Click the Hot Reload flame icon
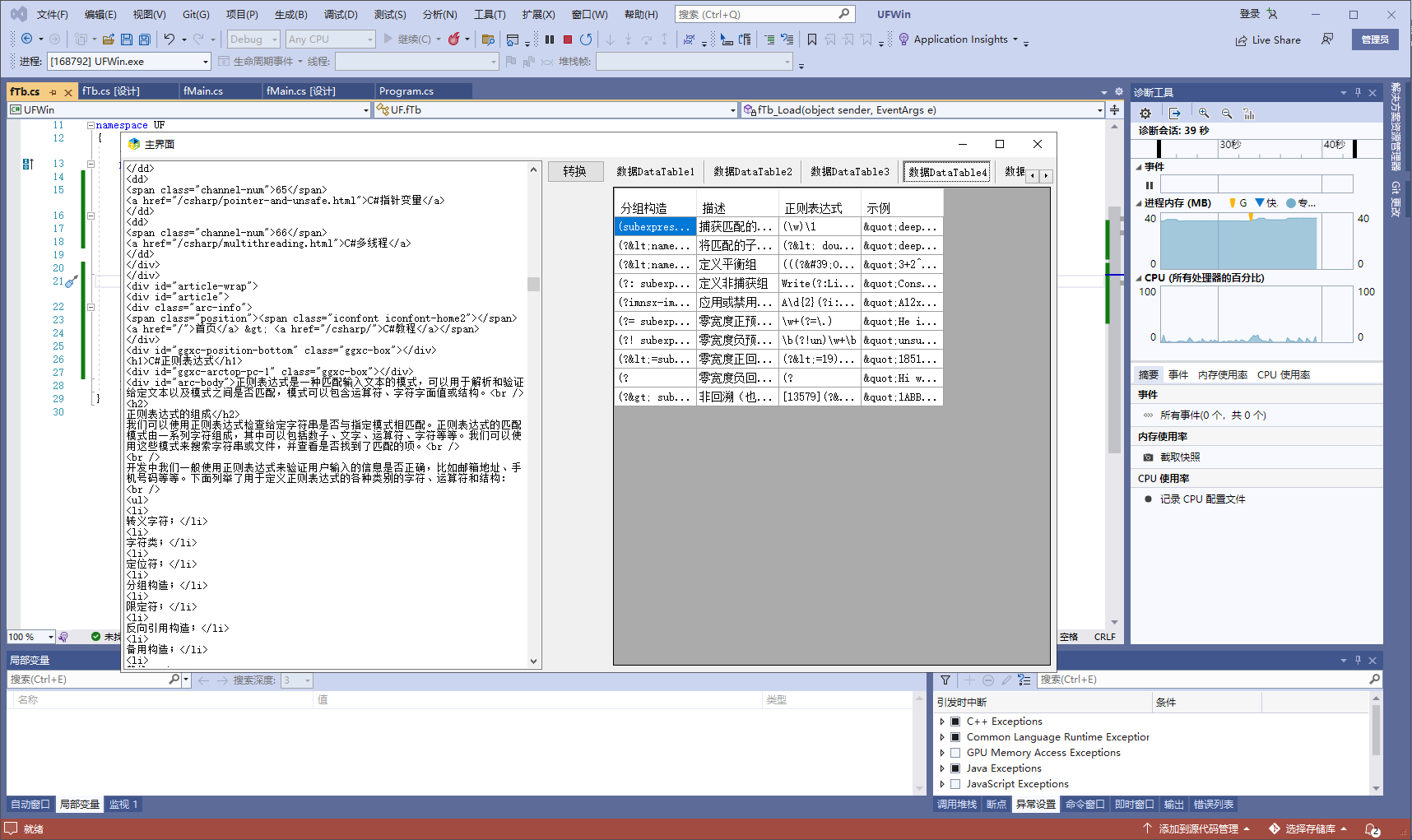The width and height of the screenshot is (1412, 840). 453,39
